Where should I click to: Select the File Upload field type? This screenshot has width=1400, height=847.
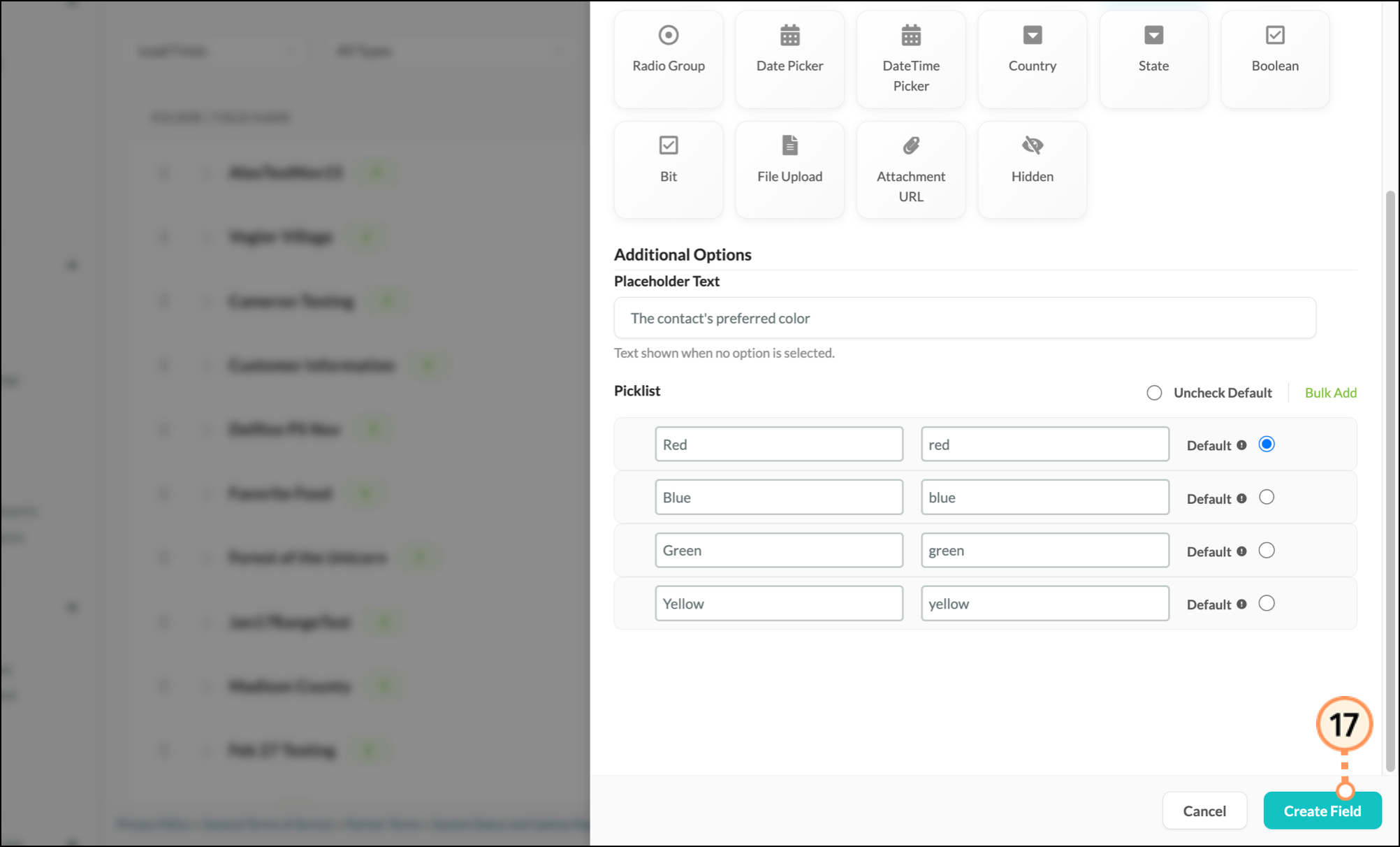(789, 170)
